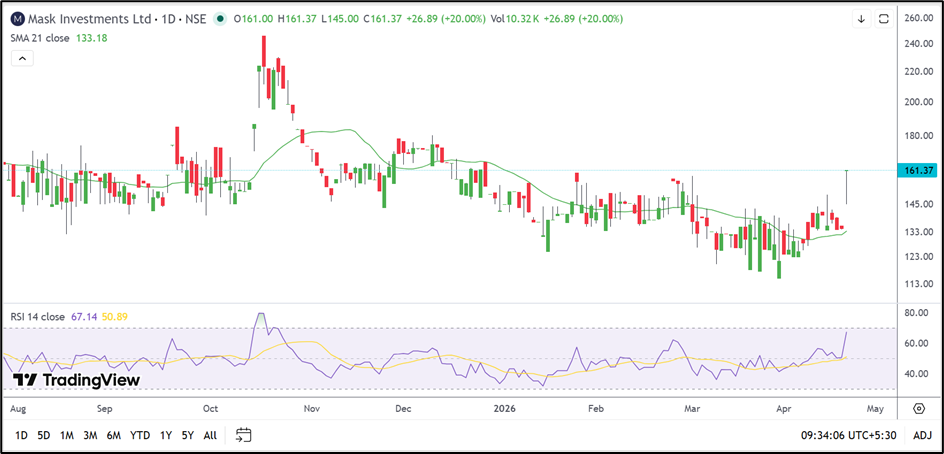This screenshot has height=454, width=944.
Task: Click the fullscreen chart icon
Action: coord(883,19)
